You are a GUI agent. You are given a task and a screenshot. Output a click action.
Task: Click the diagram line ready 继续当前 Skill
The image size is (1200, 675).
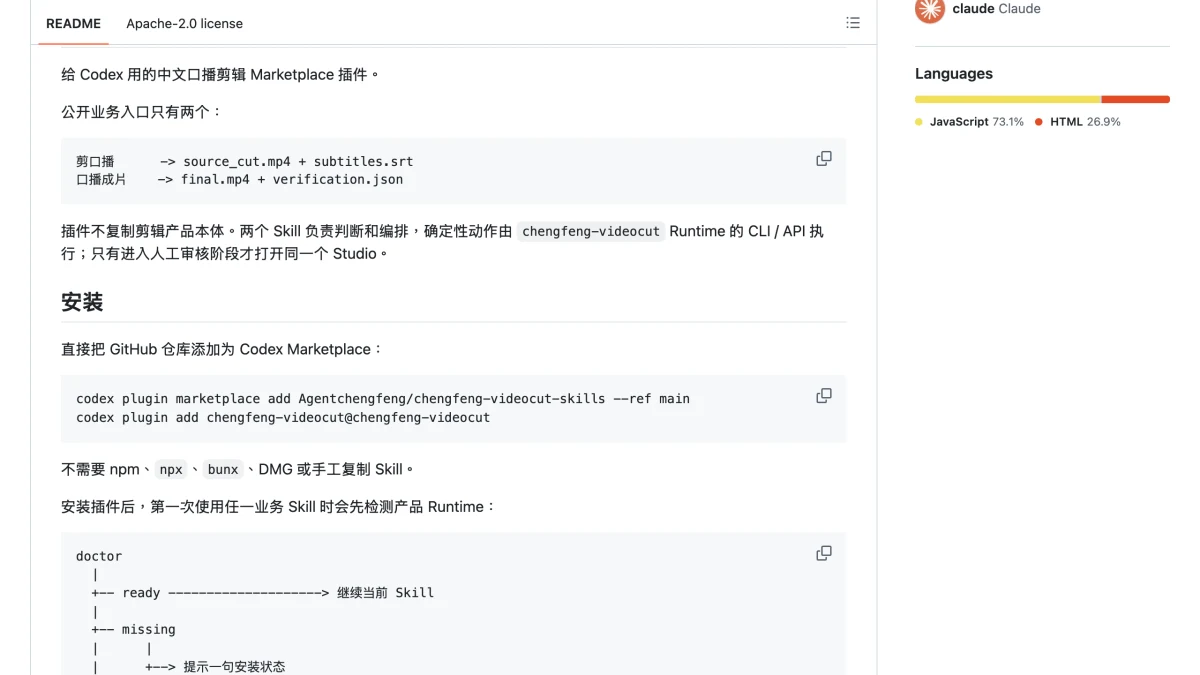coord(263,593)
